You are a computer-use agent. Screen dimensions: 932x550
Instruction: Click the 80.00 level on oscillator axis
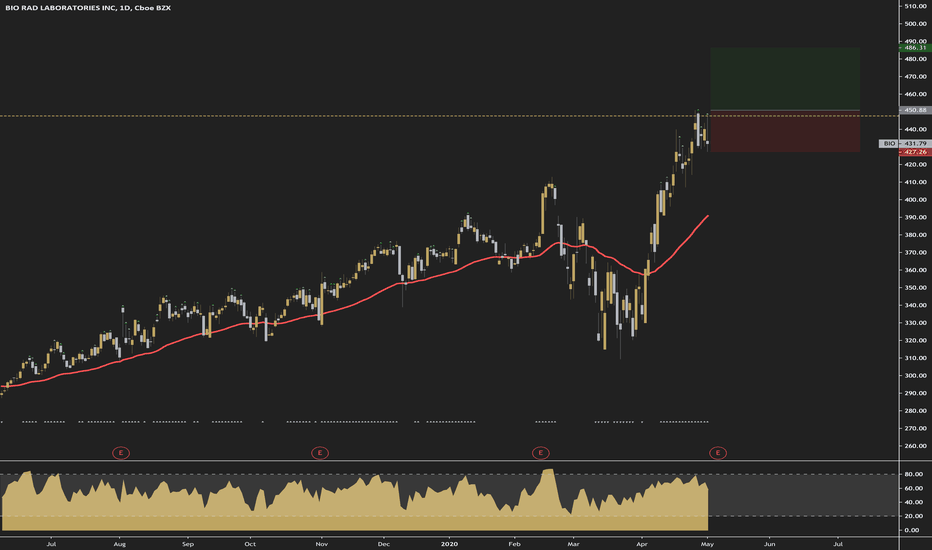pos(913,474)
